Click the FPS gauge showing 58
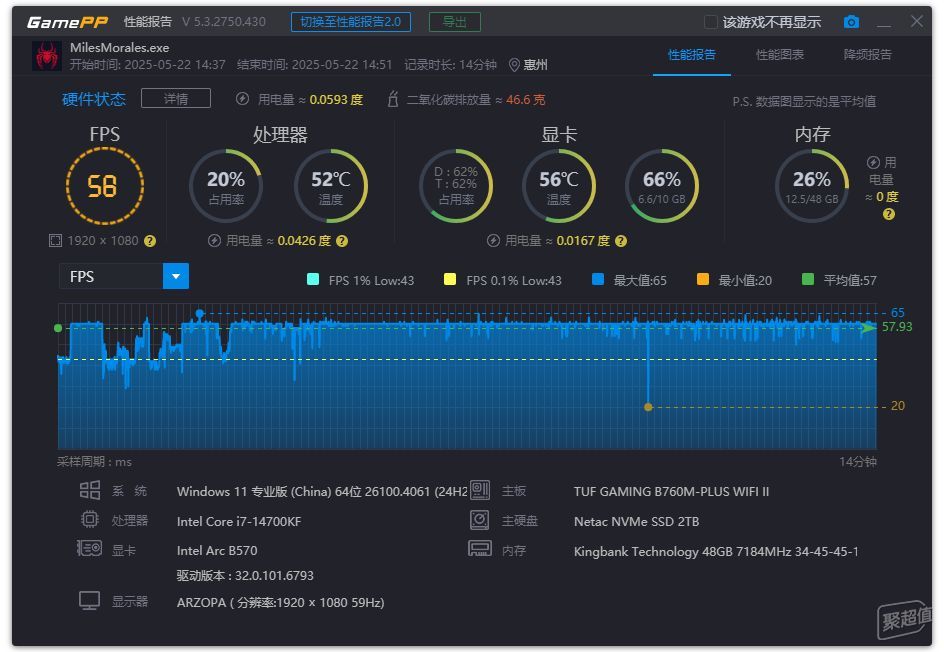944x652 pixels. coord(105,186)
